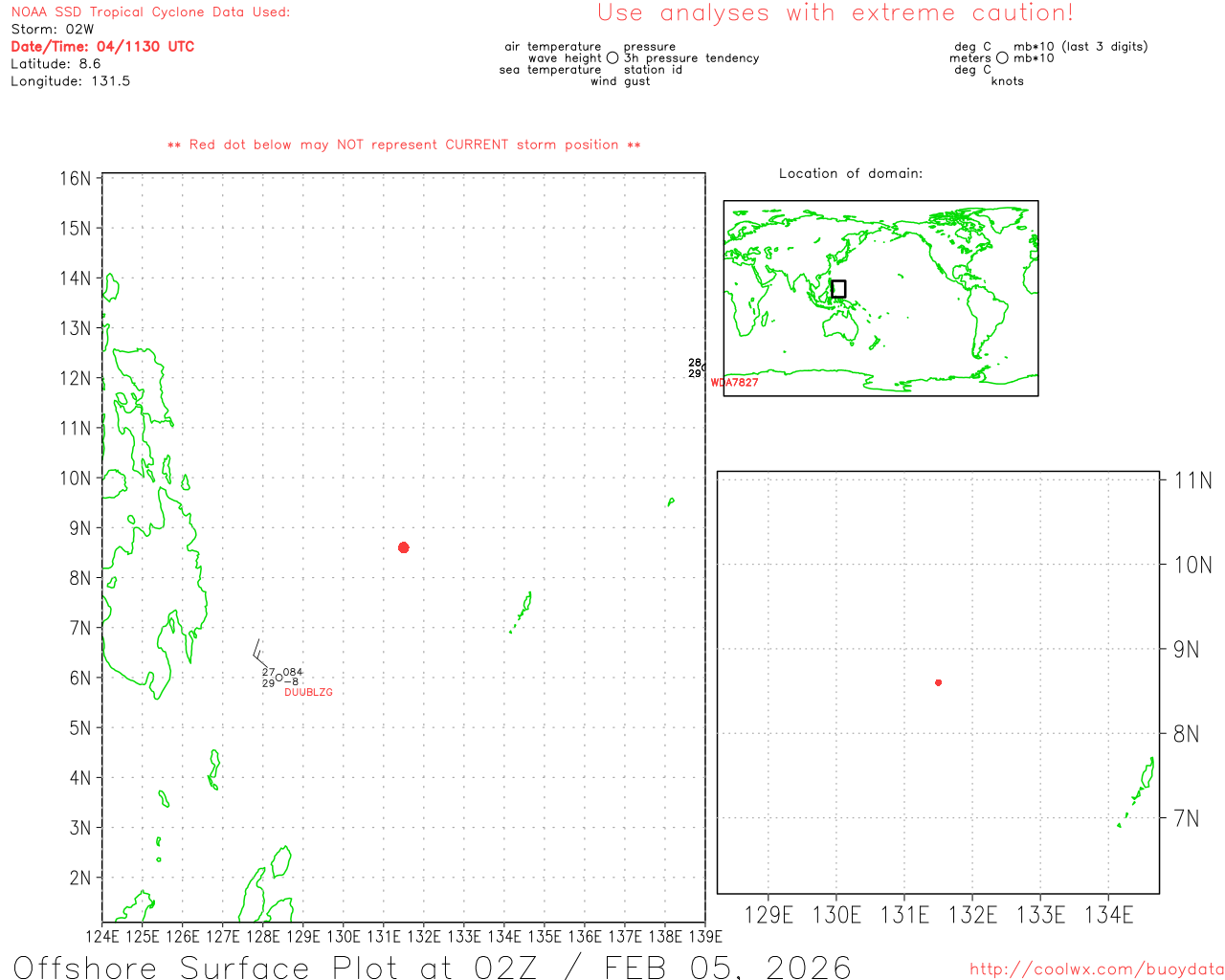Click the red storm dot on main map
The width and height of the screenshot is (1225, 980).
[403, 547]
